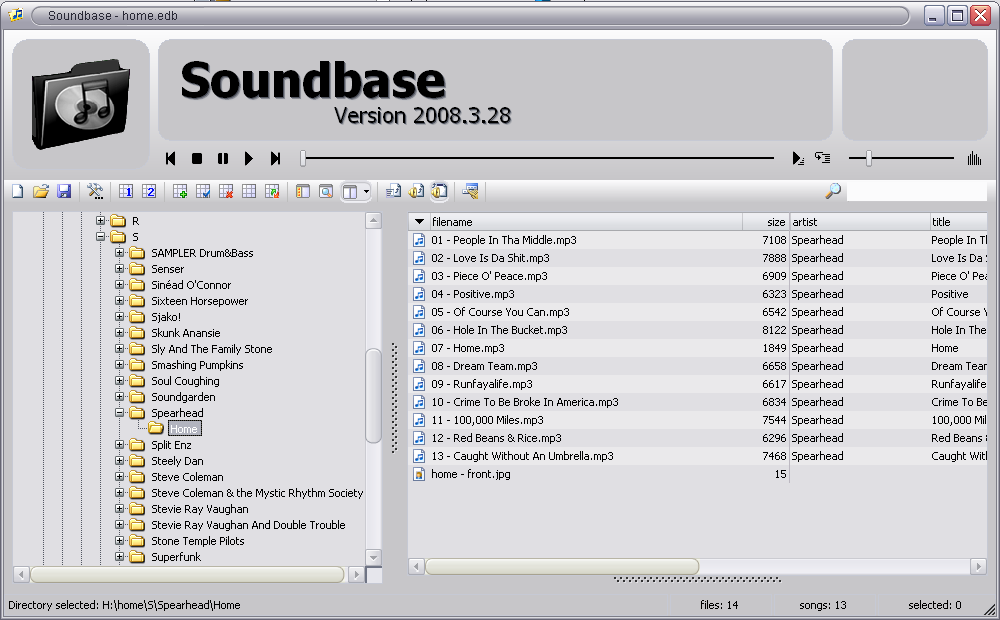
Task: Click the grid icon with green and red arrows
Action: (272, 191)
